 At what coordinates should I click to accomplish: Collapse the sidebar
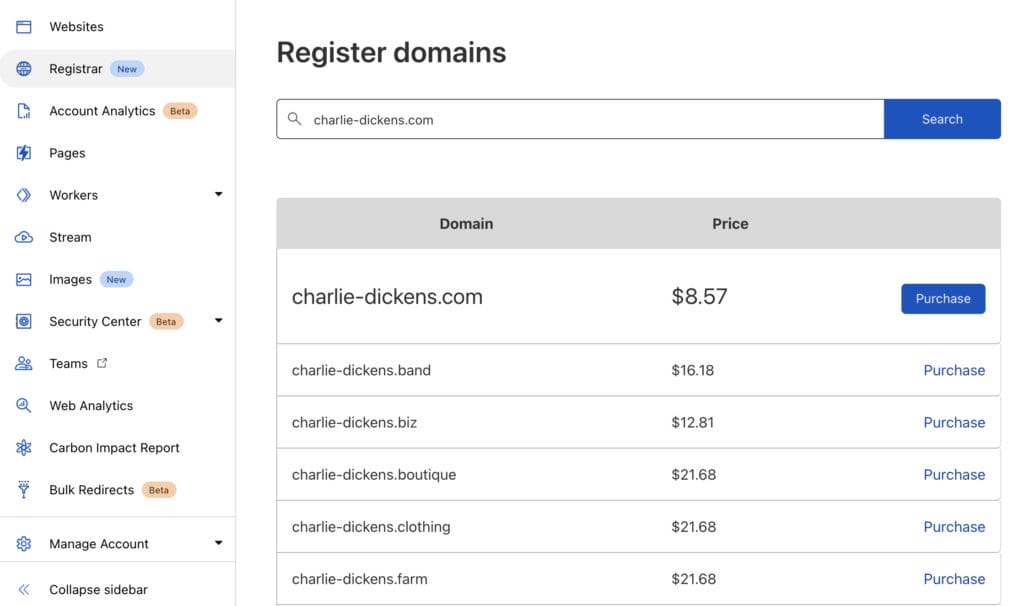25,589
